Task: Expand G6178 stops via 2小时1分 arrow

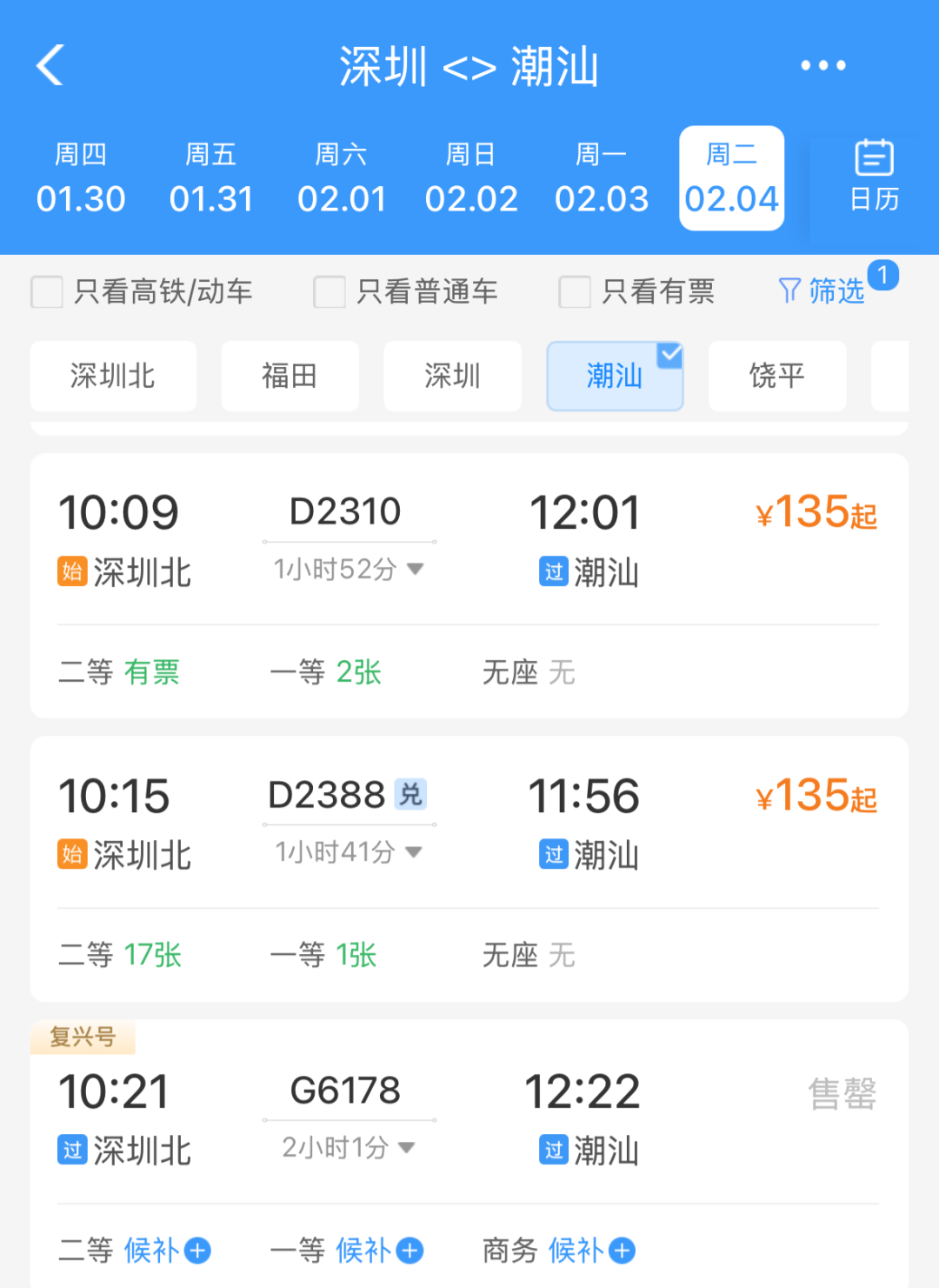Action: pyautogui.click(x=406, y=1147)
